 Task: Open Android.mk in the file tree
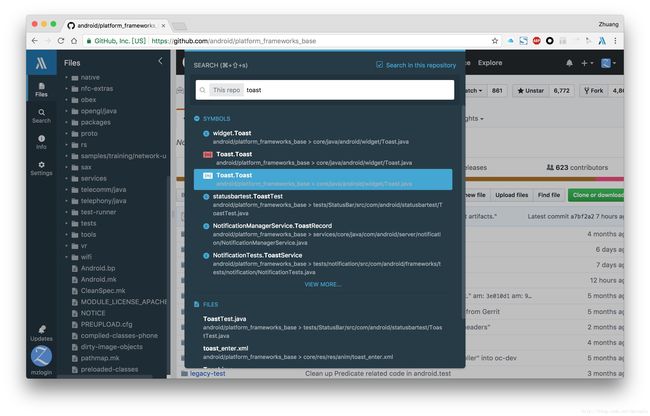98,279
